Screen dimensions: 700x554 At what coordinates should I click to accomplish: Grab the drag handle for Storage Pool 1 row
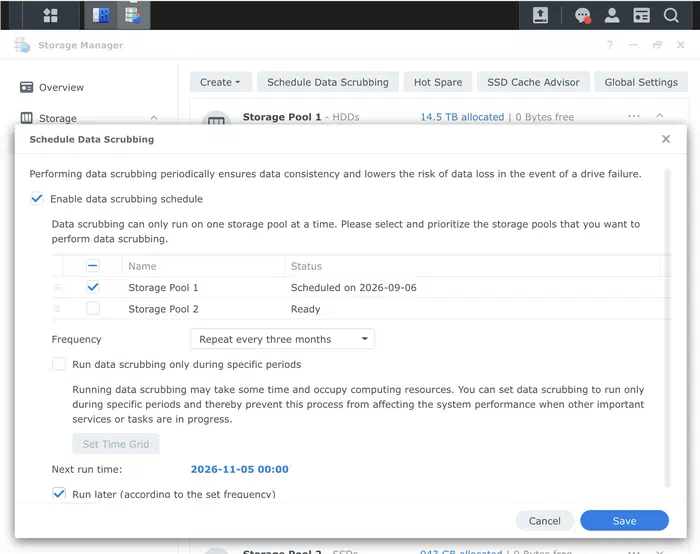coord(57,287)
